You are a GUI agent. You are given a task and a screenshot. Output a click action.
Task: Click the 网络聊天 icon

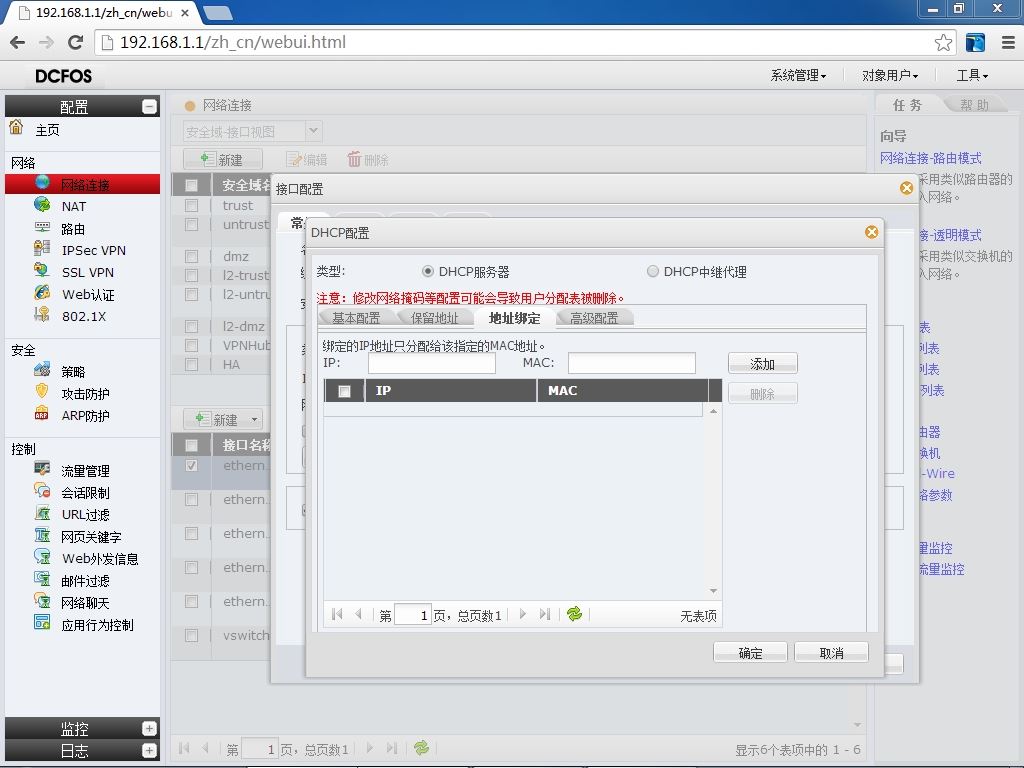[x=42, y=601]
